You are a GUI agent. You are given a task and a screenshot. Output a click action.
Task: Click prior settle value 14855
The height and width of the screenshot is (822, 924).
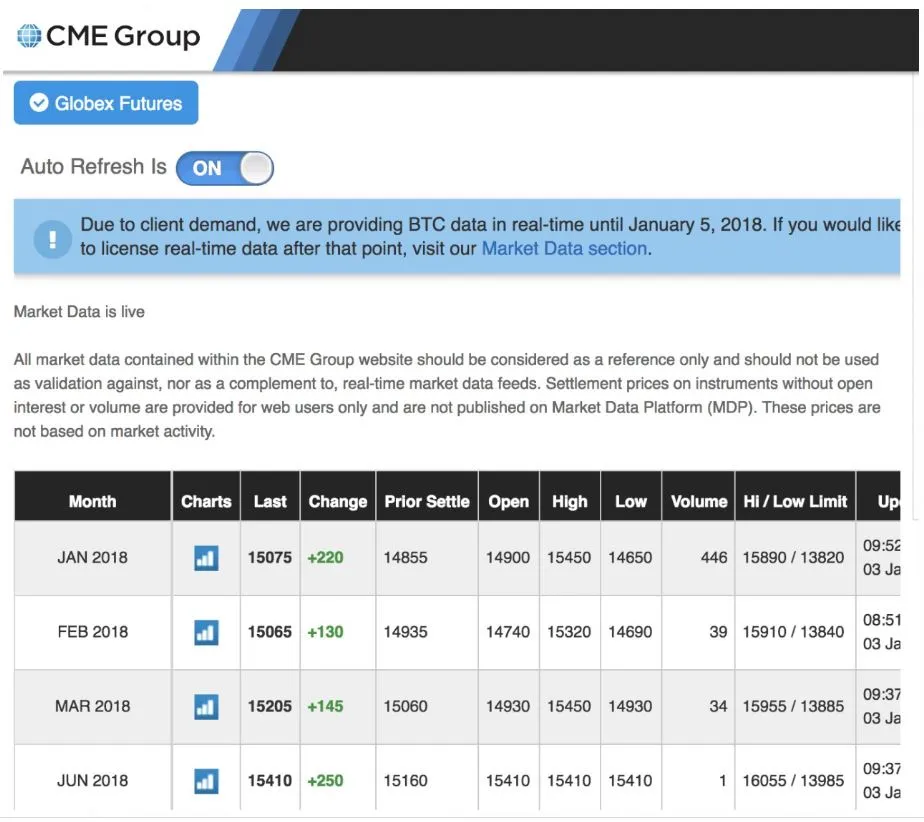point(405,557)
